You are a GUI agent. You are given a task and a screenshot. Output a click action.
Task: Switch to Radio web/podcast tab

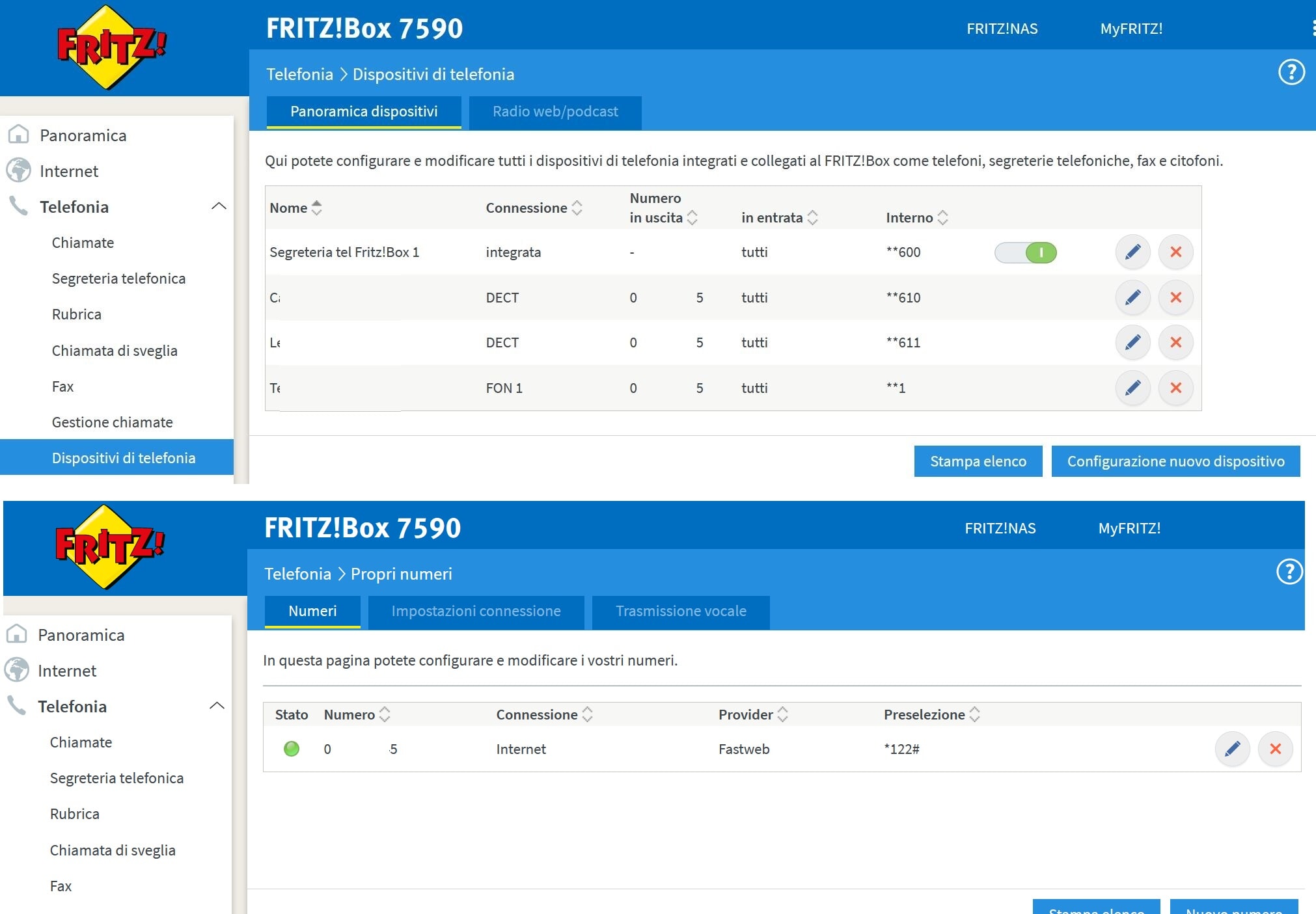click(555, 112)
